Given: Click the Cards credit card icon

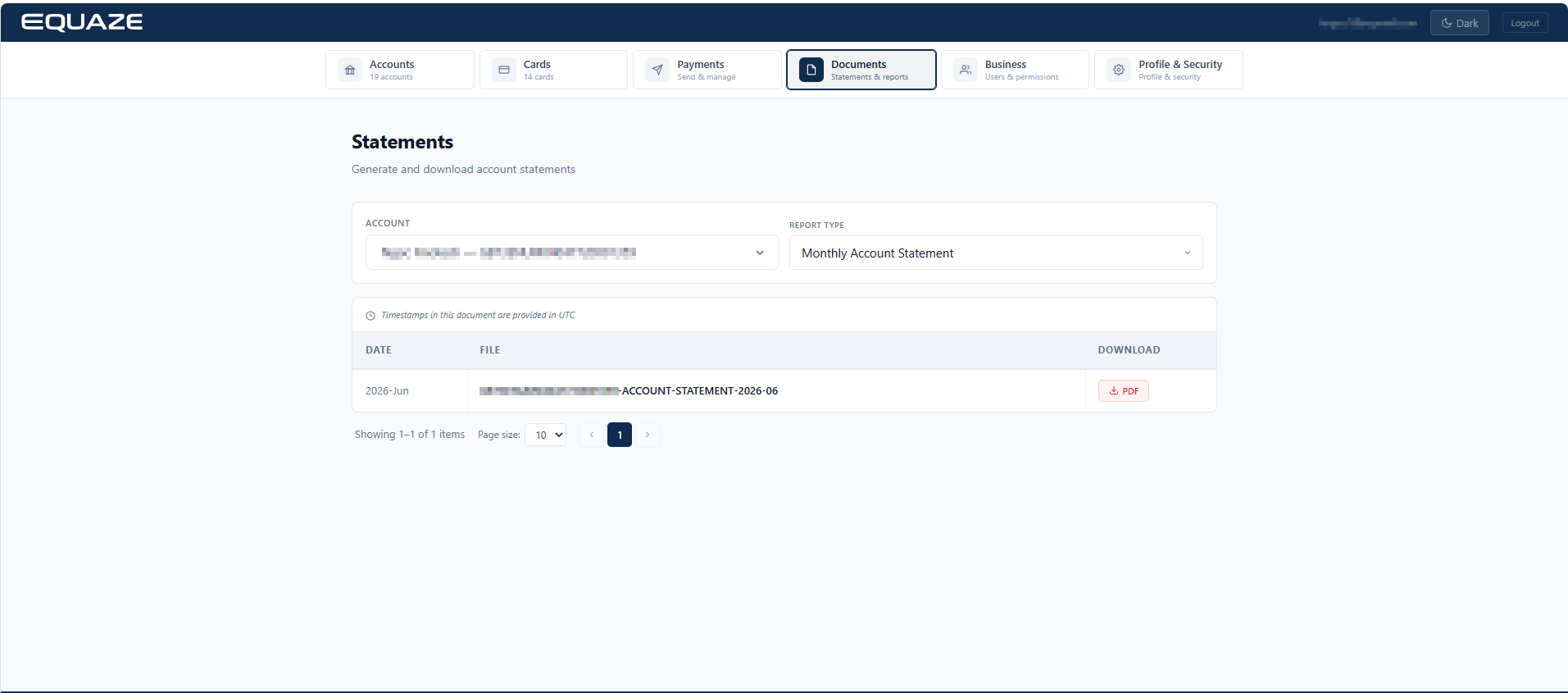Looking at the screenshot, I should click(x=504, y=70).
